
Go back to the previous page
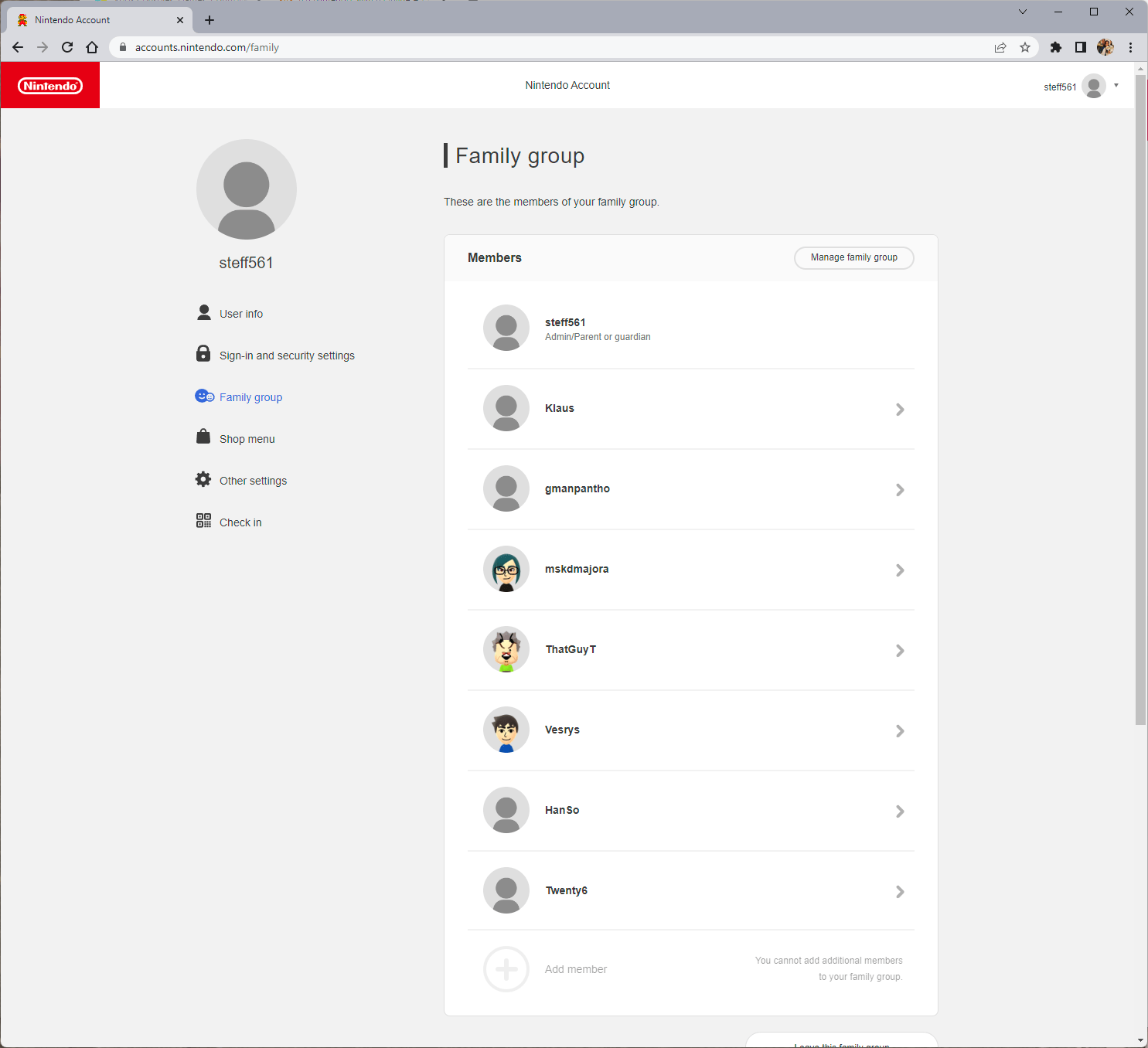[x=18, y=47]
